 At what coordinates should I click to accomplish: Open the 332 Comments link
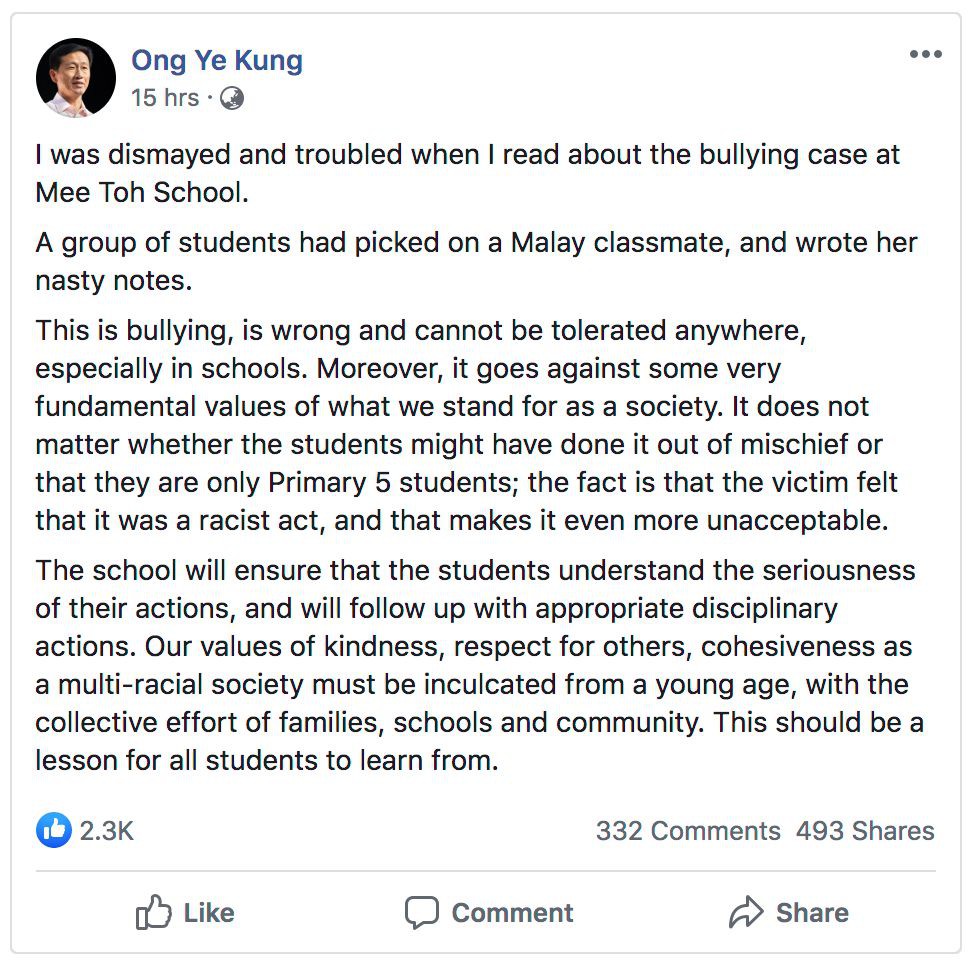pos(688,831)
